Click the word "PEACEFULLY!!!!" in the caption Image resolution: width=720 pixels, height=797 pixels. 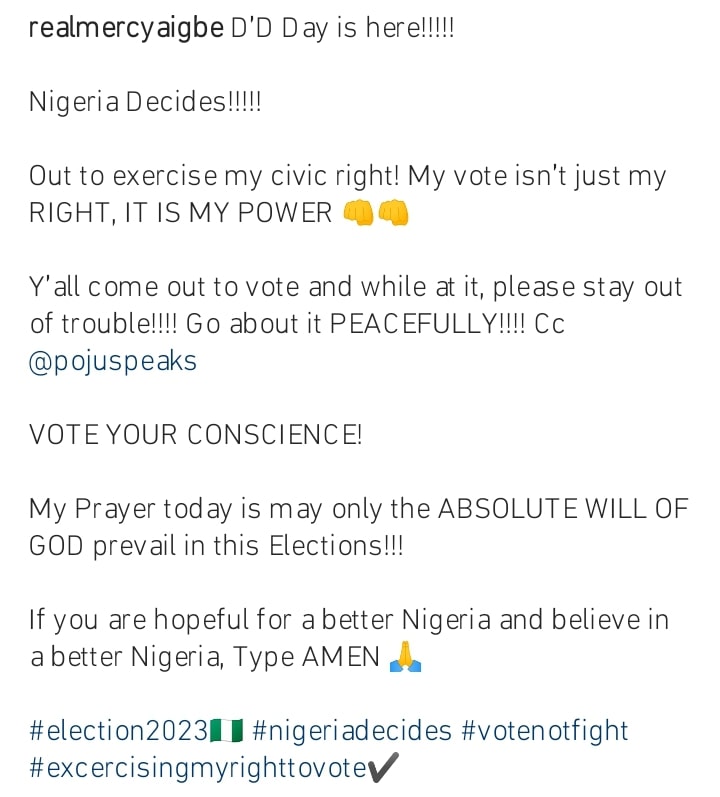point(428,324)
